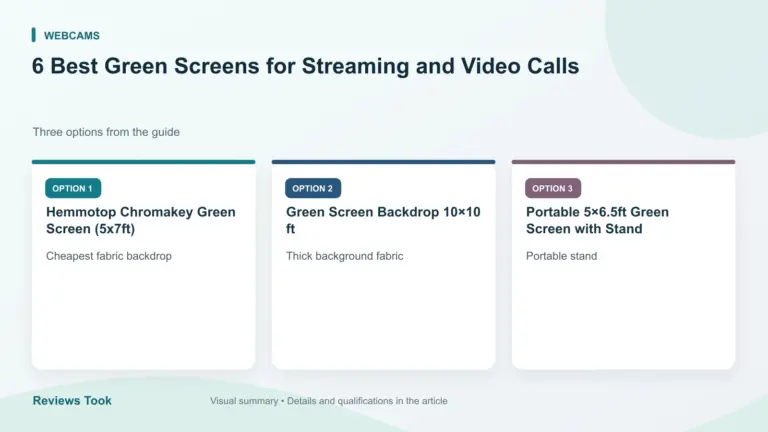Click the OPTION 2 badge
This screenshot has height=432, width=768.
click(x=313, y=188)
